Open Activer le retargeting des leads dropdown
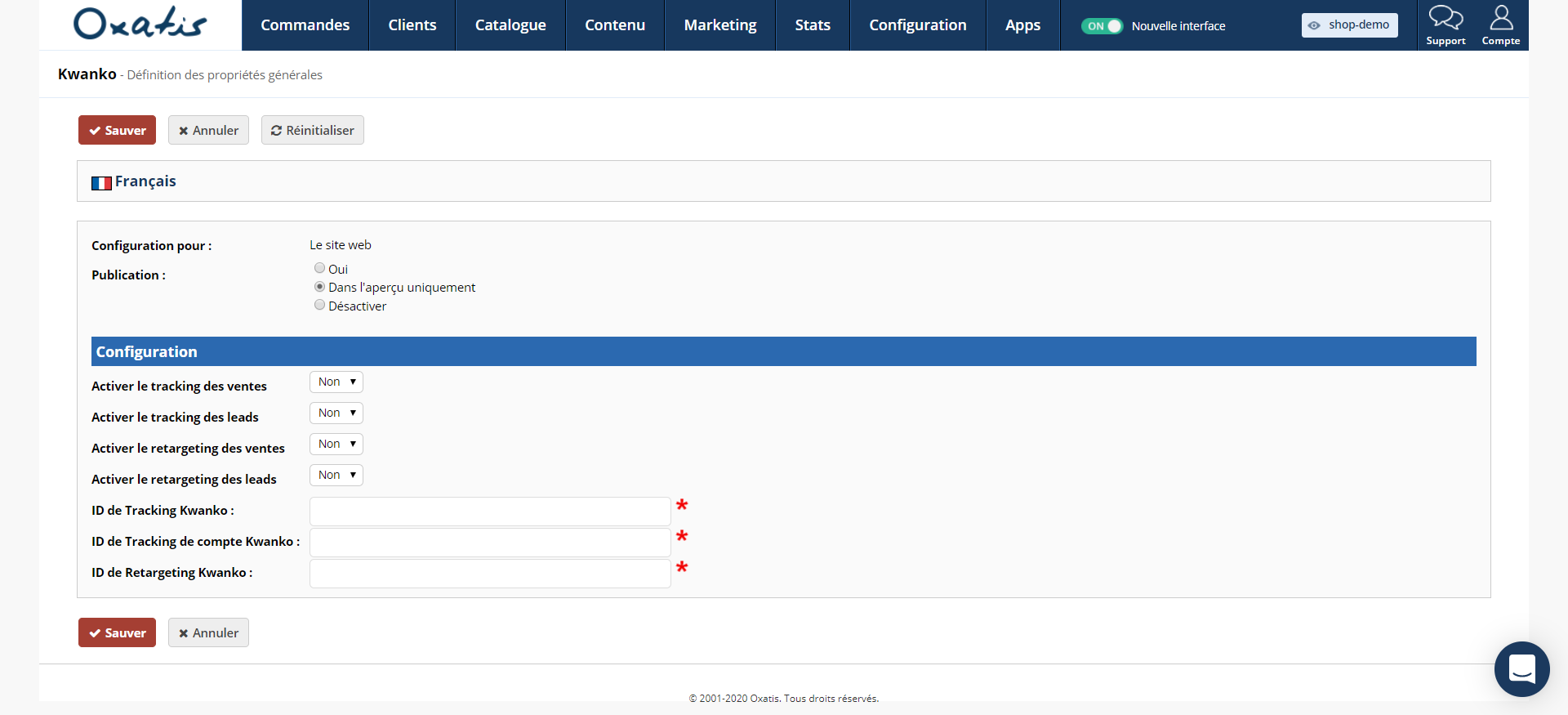Screen dimensions: 1568x715 click(336, 475)
